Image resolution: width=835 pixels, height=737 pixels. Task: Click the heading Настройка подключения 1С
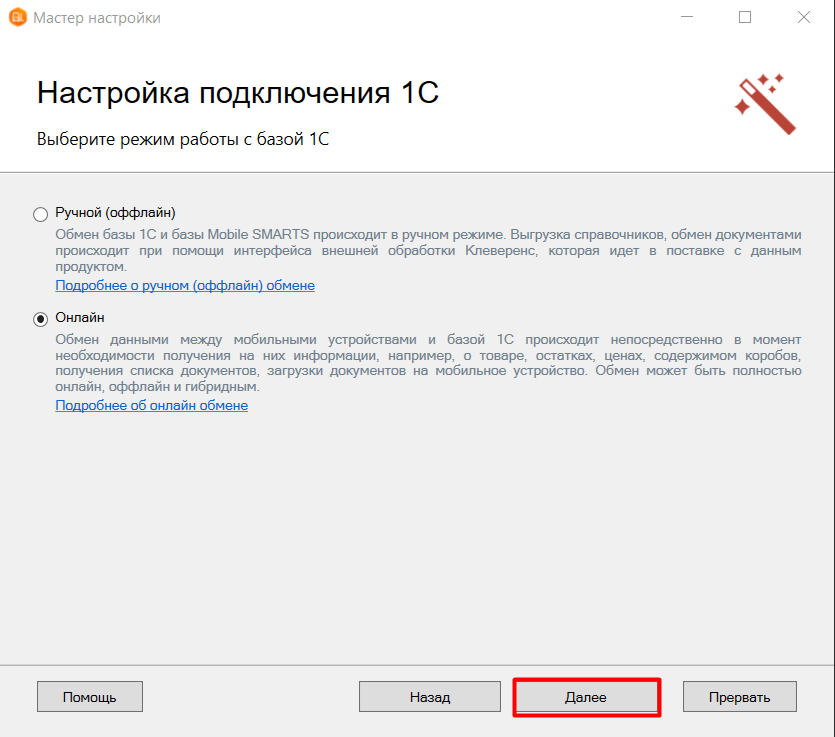pyautogui.click(x=238, y=93)
